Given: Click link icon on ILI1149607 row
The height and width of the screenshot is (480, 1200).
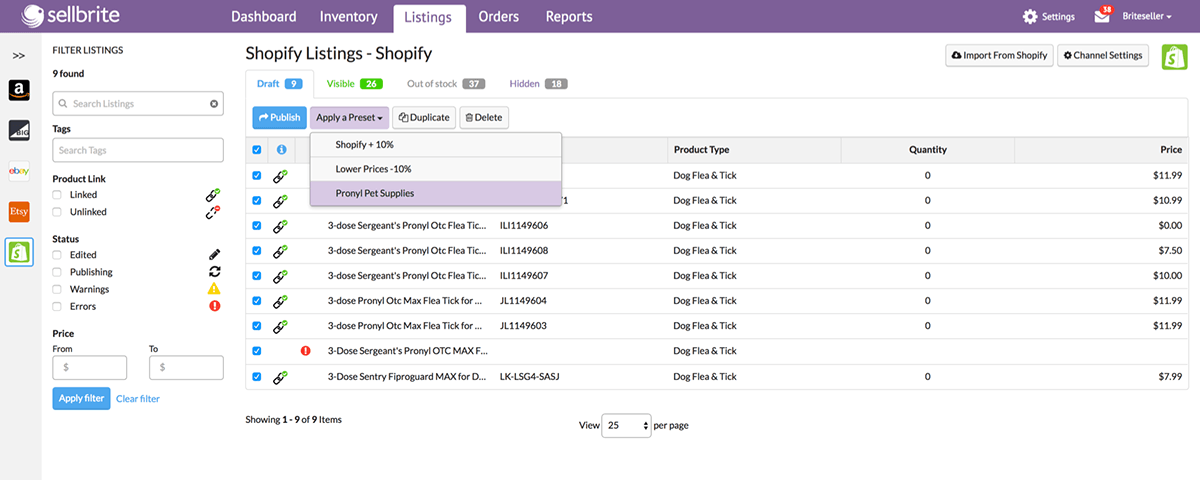Looking at the screenshot, I should 281,276.
